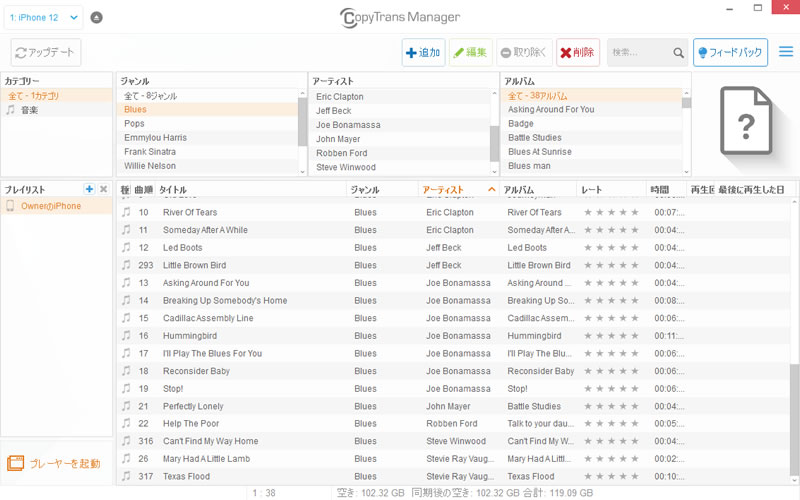Select John Mayer in artist list

(x=400, y=139)
